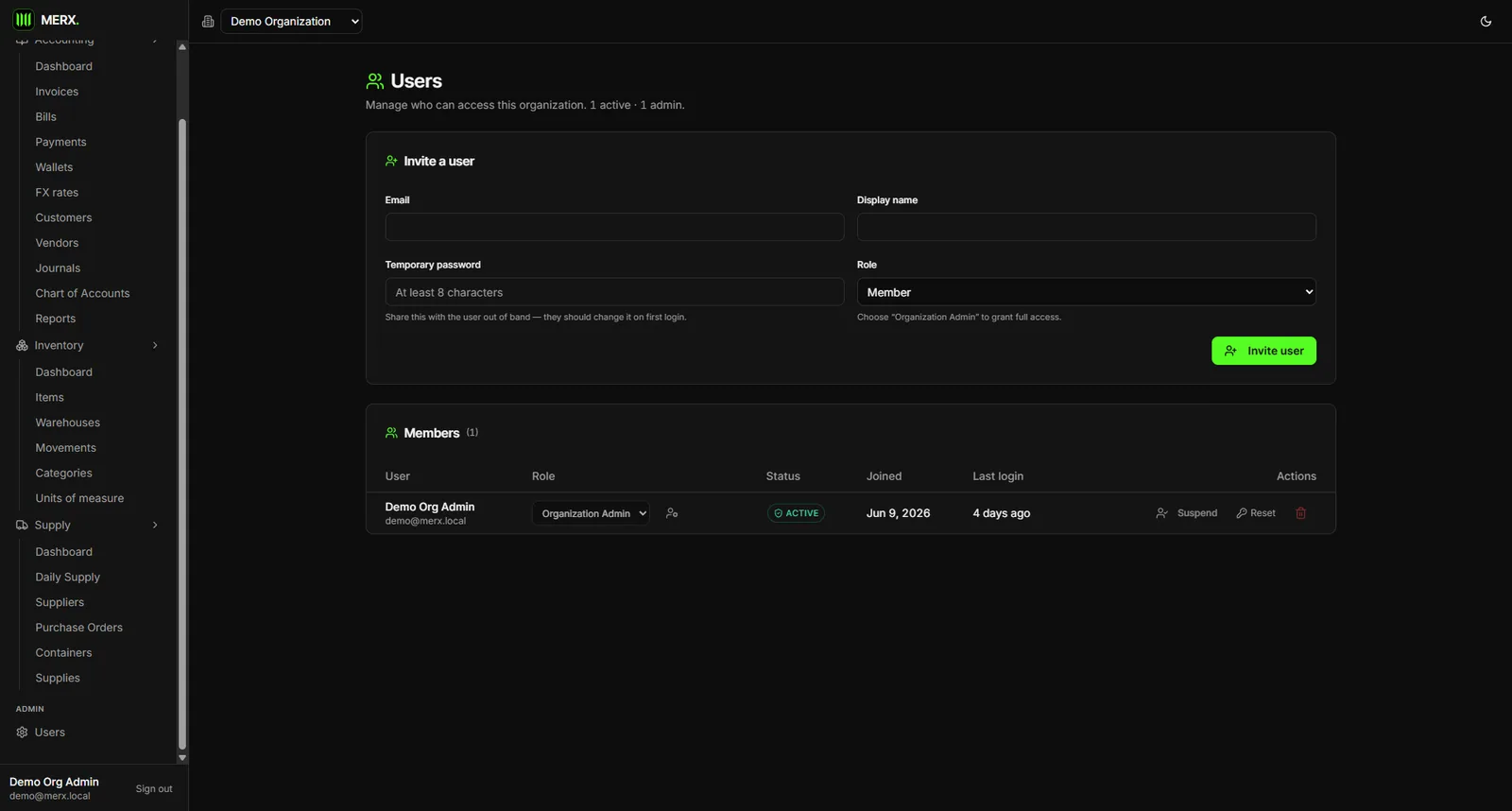
Task: Click the Inventory section label
Action: (59, 346)
